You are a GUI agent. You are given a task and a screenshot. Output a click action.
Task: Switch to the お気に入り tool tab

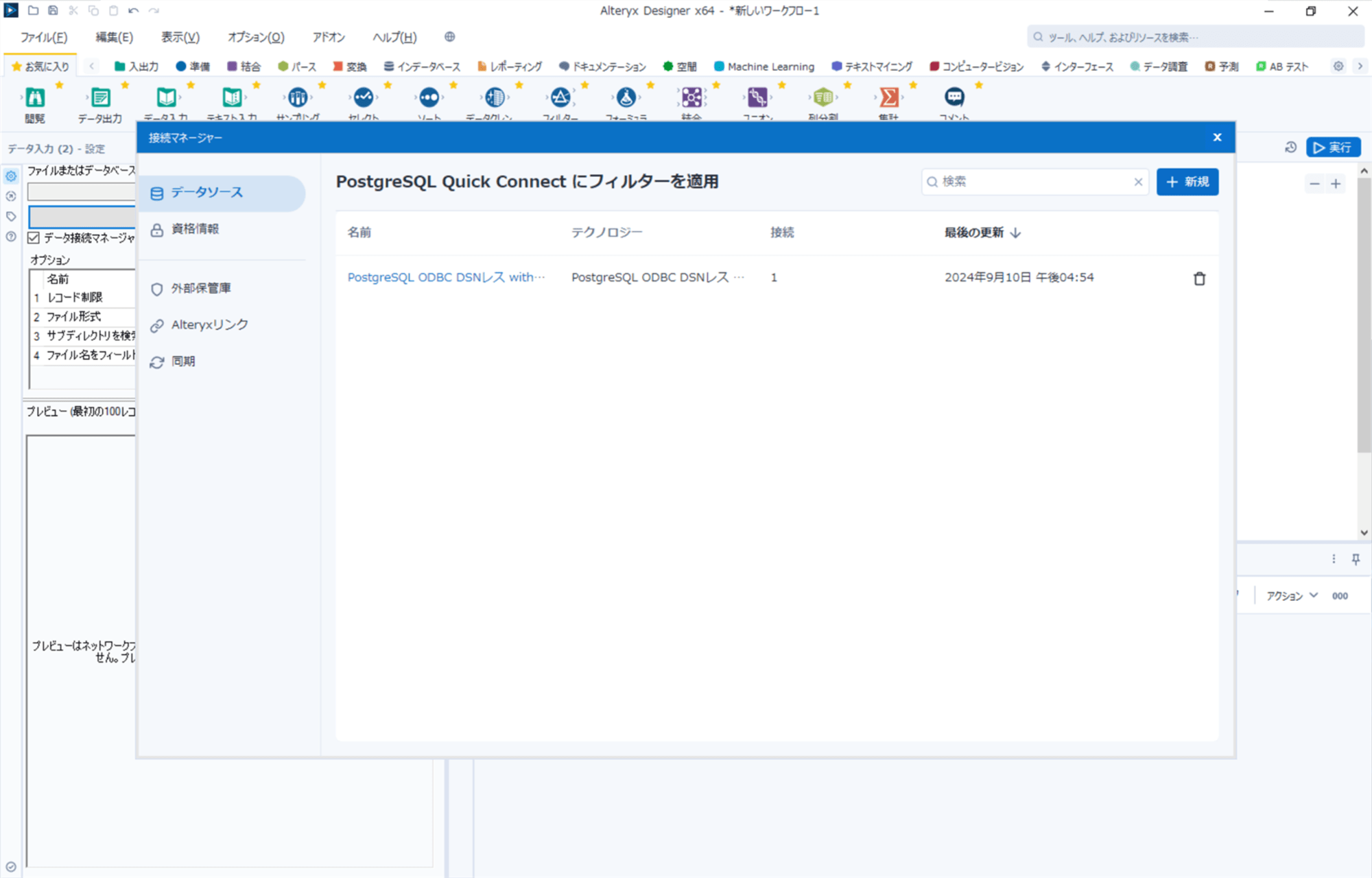click(x=40, y=67)
